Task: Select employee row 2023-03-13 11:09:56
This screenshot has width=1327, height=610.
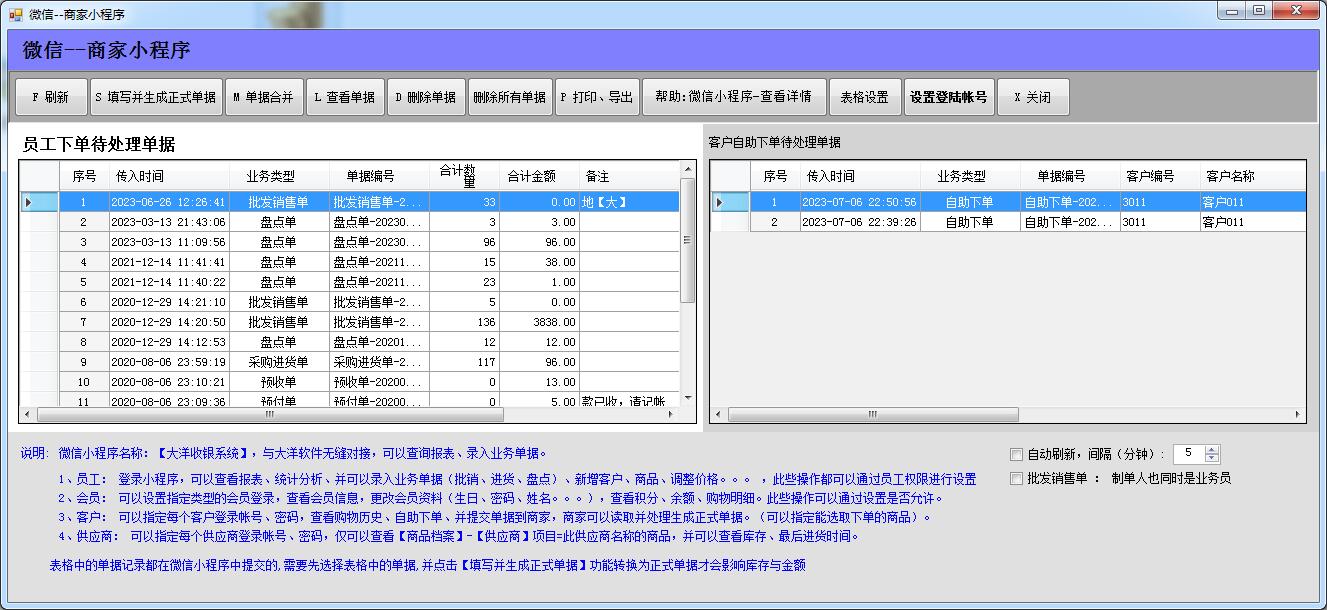Action: click(x=349, y=242)
